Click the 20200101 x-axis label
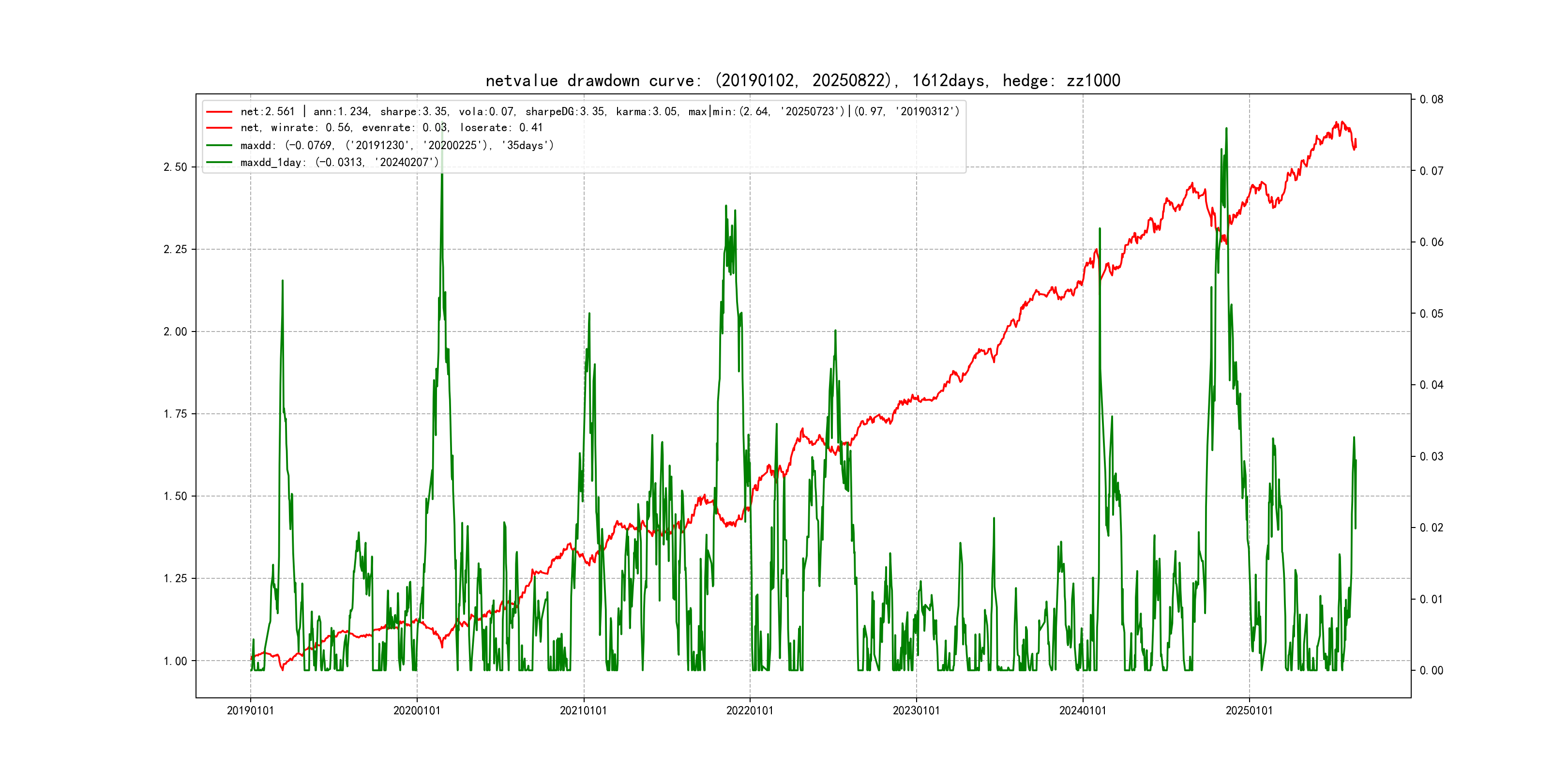The height and width of the screenshot is (784, 1568). pos(417,710)
